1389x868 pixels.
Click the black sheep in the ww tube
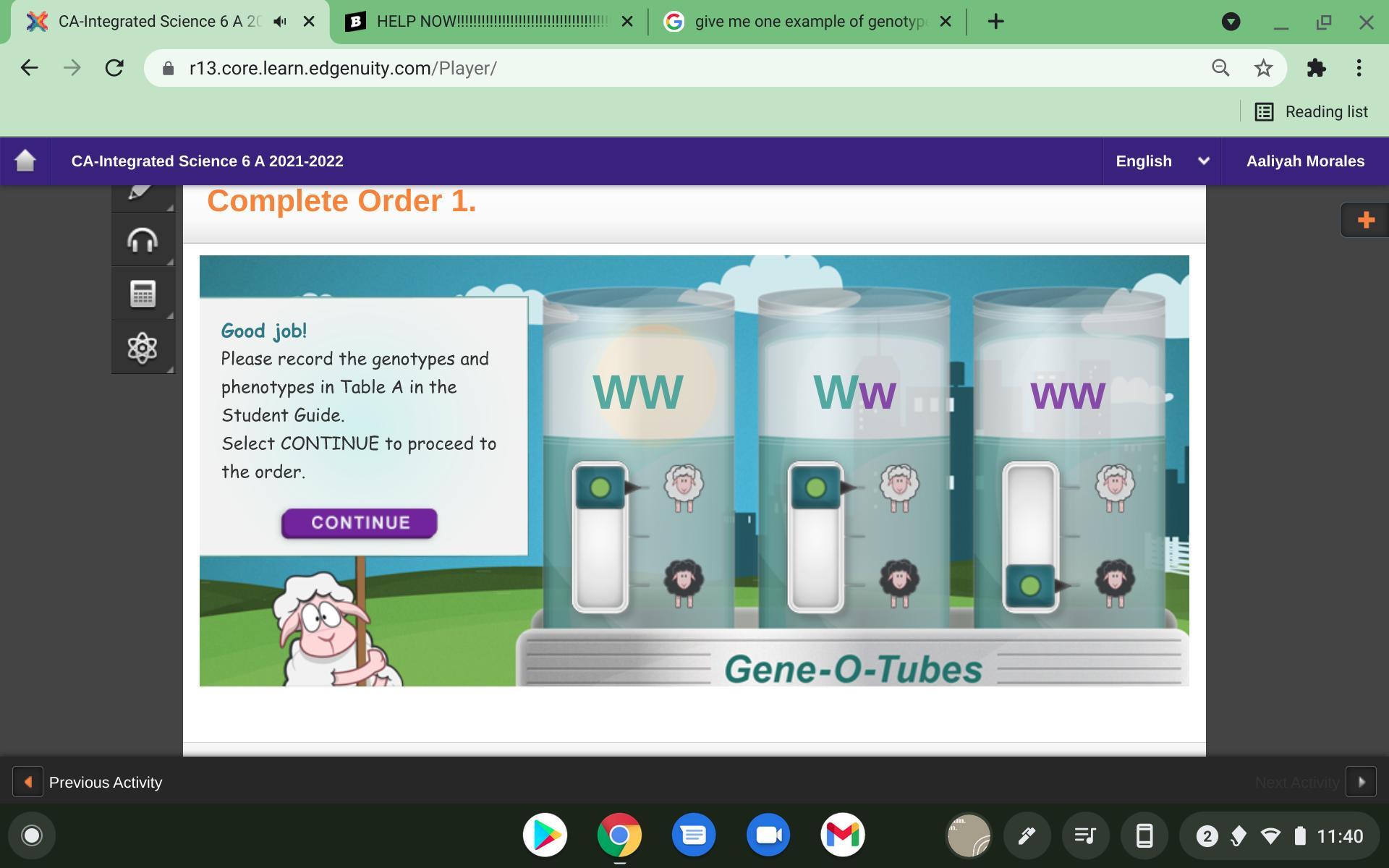click(1114, 582)
